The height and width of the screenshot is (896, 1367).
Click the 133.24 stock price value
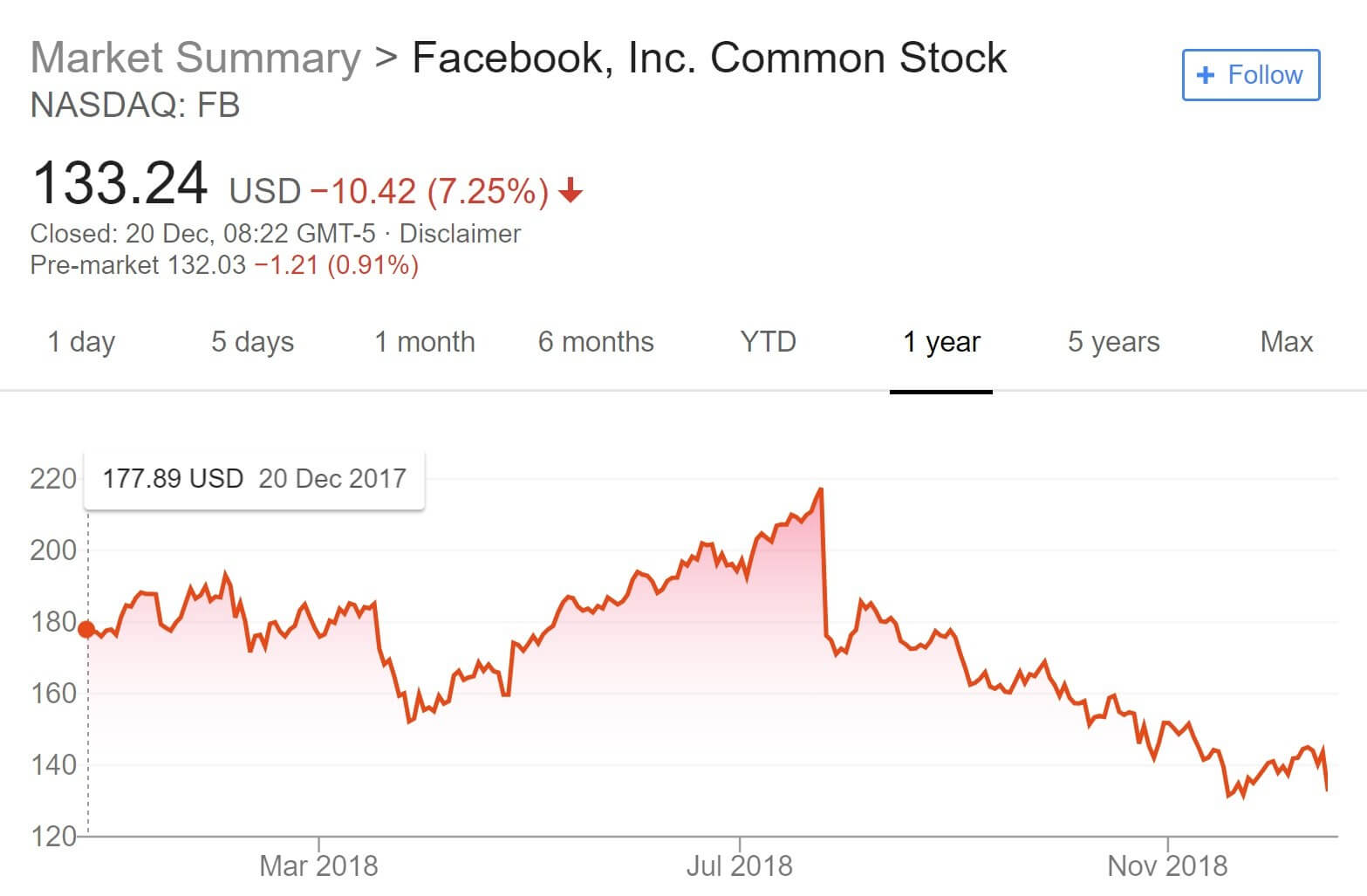[x=120, y=183]
